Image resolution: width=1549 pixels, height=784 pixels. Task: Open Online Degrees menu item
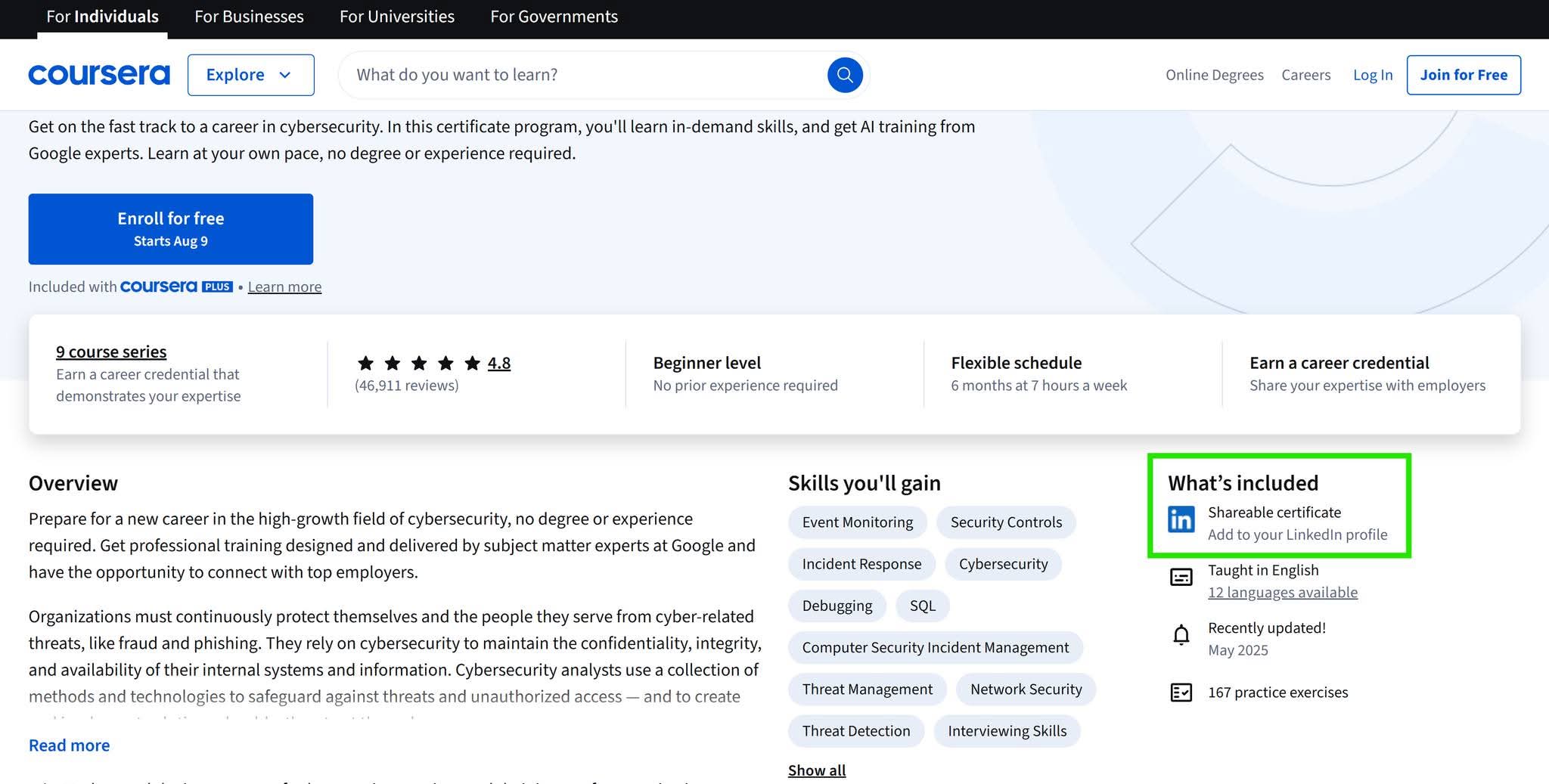1214,75
